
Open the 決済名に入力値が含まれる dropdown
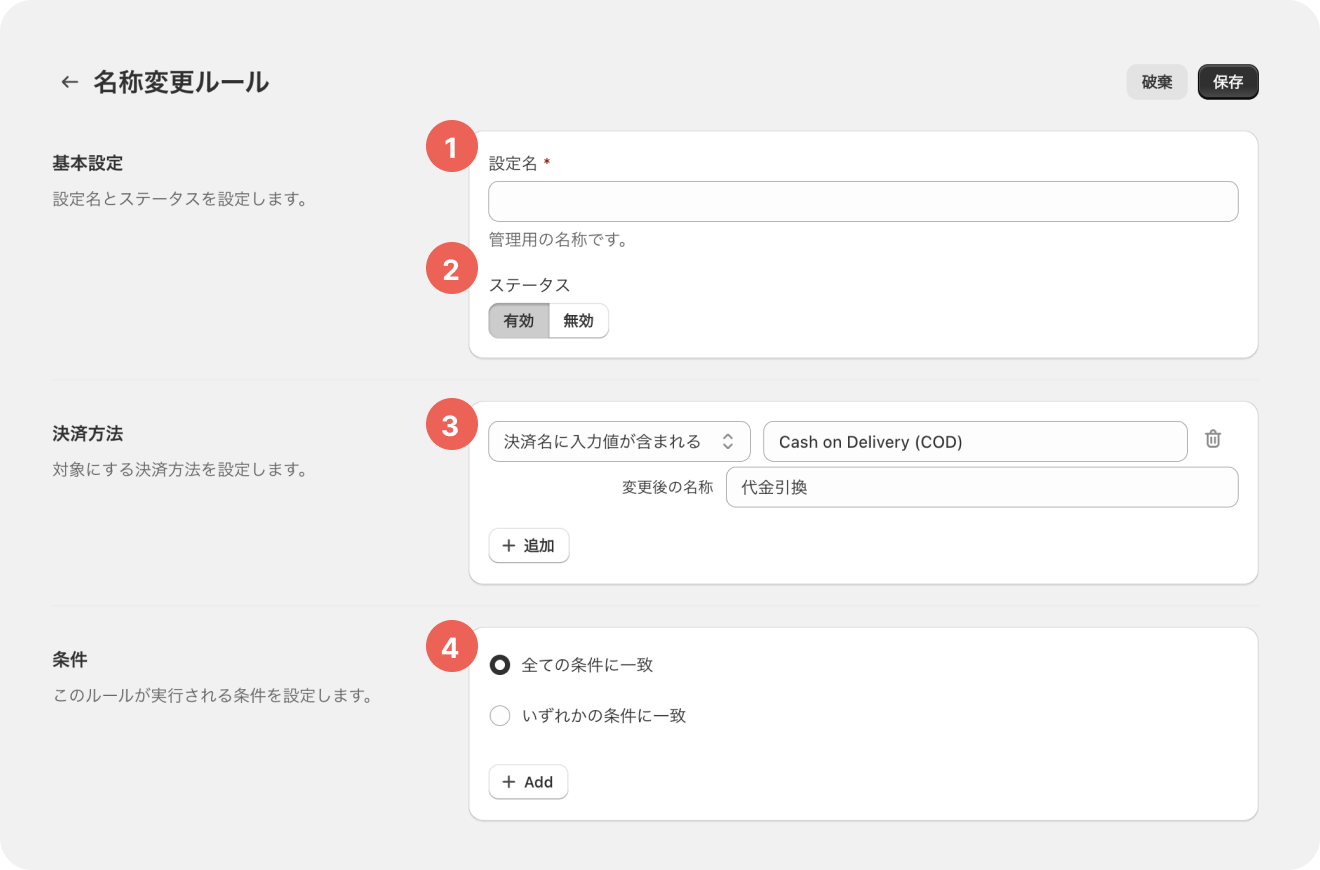[x=619, y=441]
